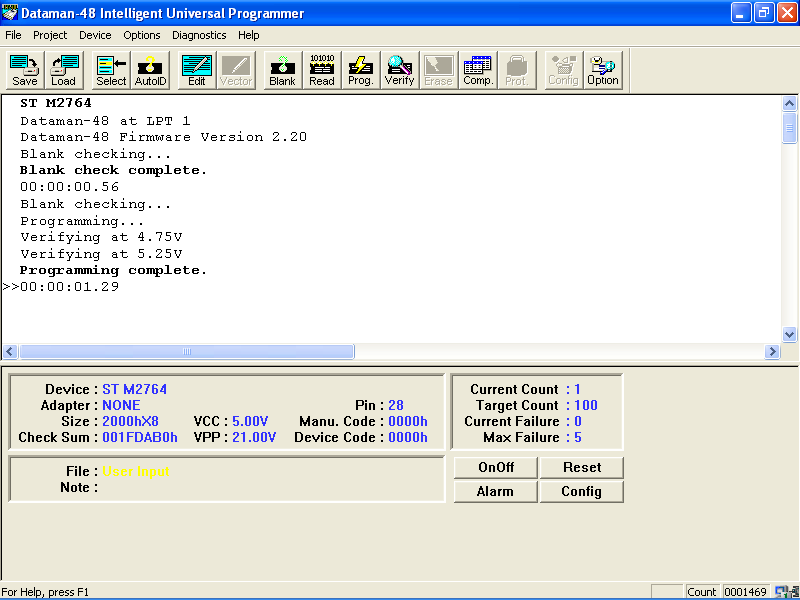The image size is (800, 600).
Task: Click the greyed Vector toolbar icon
Action: point(236,70)
